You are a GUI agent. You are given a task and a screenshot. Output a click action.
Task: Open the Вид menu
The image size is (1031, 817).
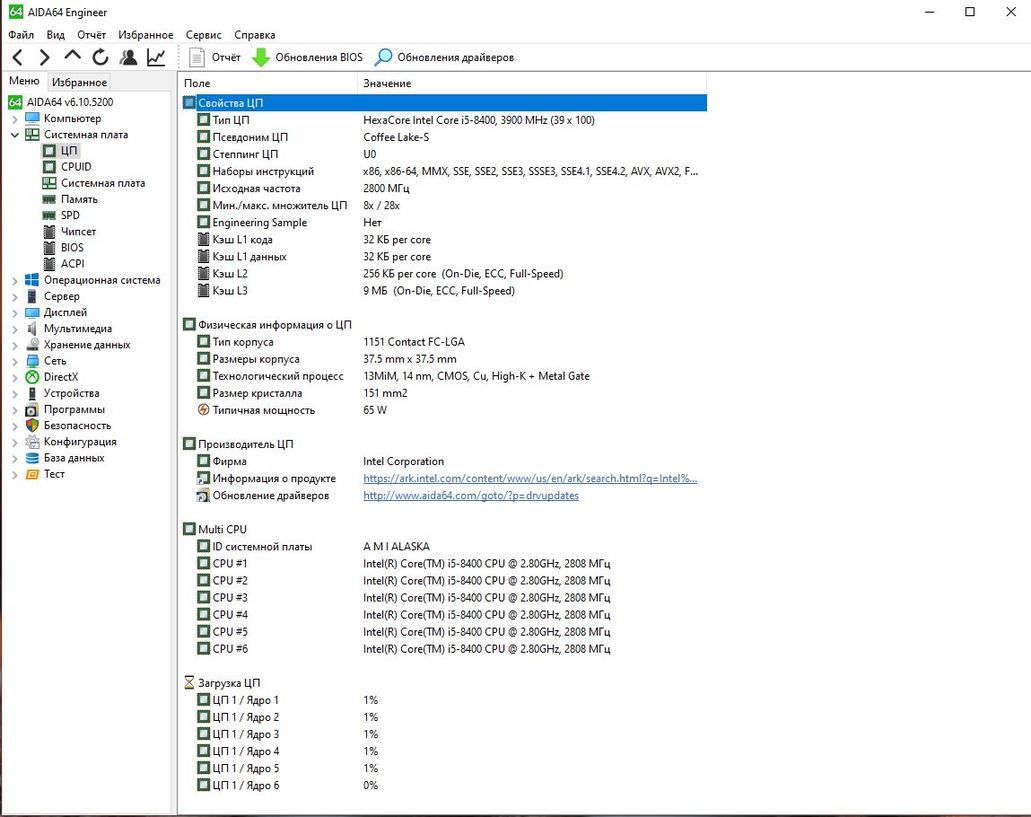pos(56,35)
